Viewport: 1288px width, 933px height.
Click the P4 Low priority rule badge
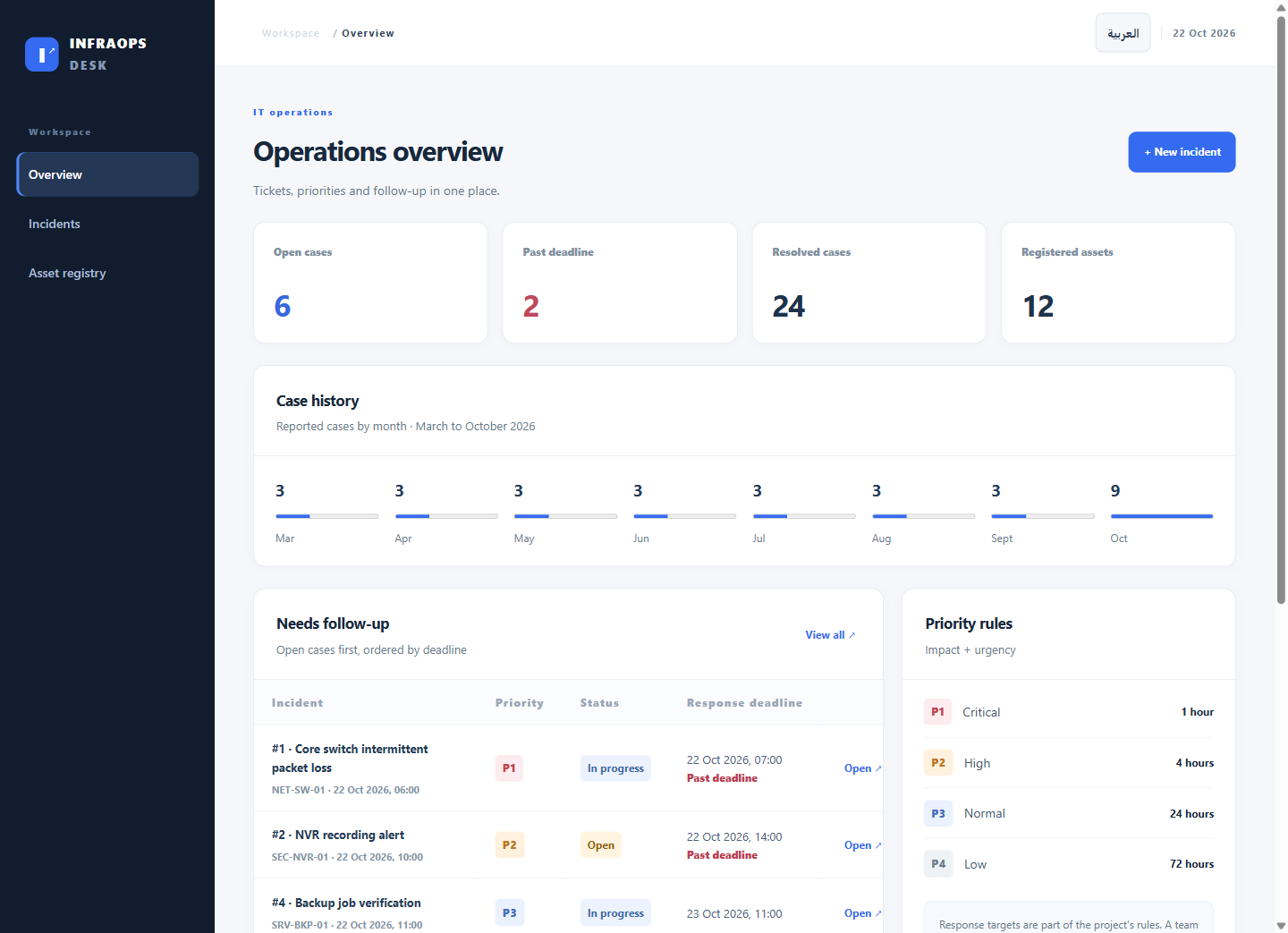tap(938, 864)
